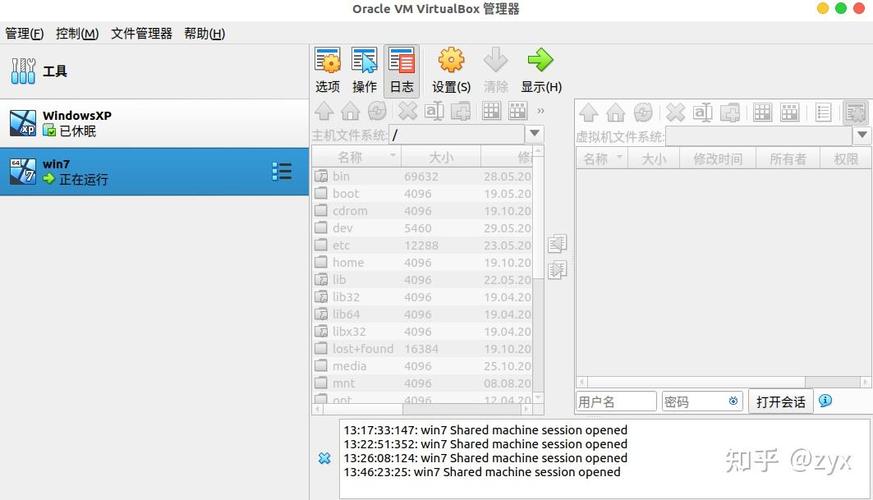873x500 pixels.
Task: Refresh the guest file system listing
Action: [643, 112]
